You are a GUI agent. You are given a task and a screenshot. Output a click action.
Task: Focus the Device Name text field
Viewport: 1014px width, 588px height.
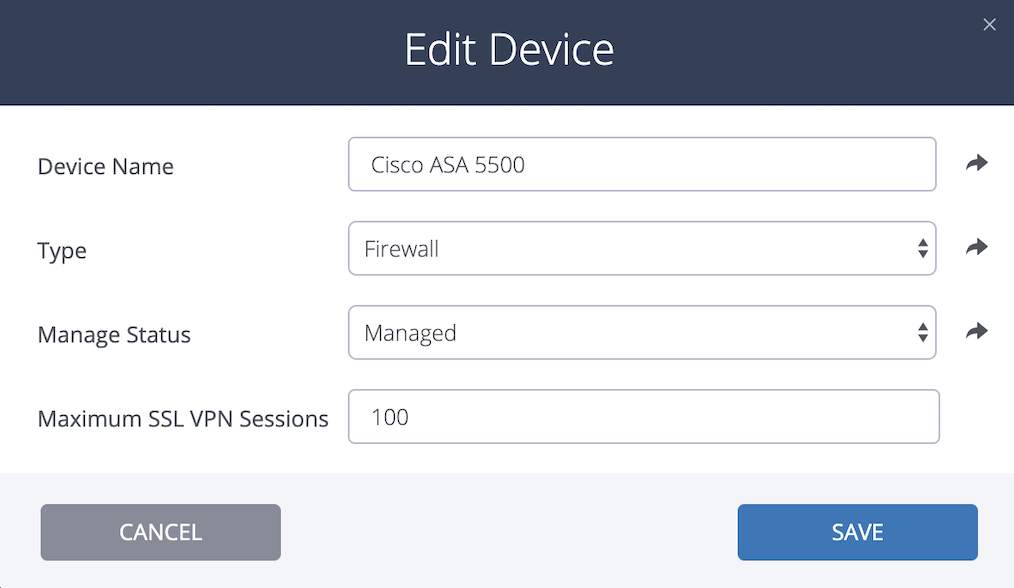(x=642, y=164)
